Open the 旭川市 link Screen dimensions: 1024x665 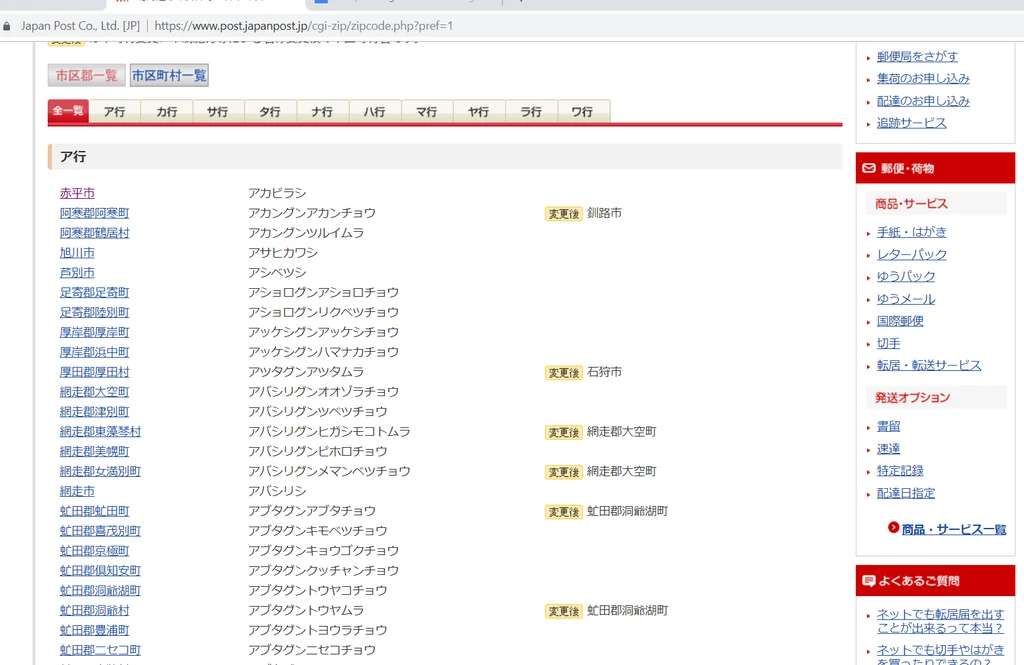[x=77, y=253]
